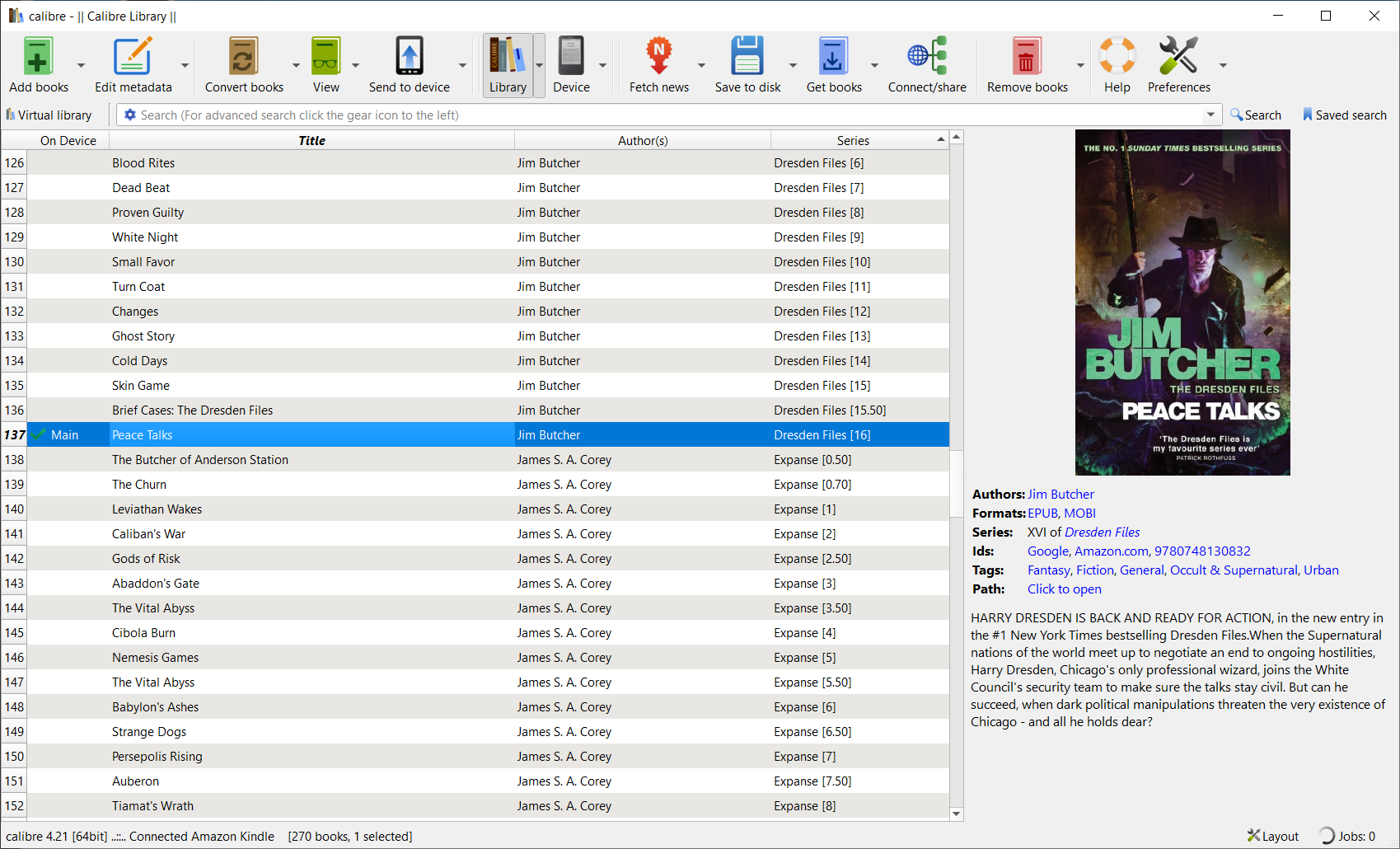1400x849 pixels.
Task: Expand the Add books dropdown arrow
Action: [x=81, y=65]
